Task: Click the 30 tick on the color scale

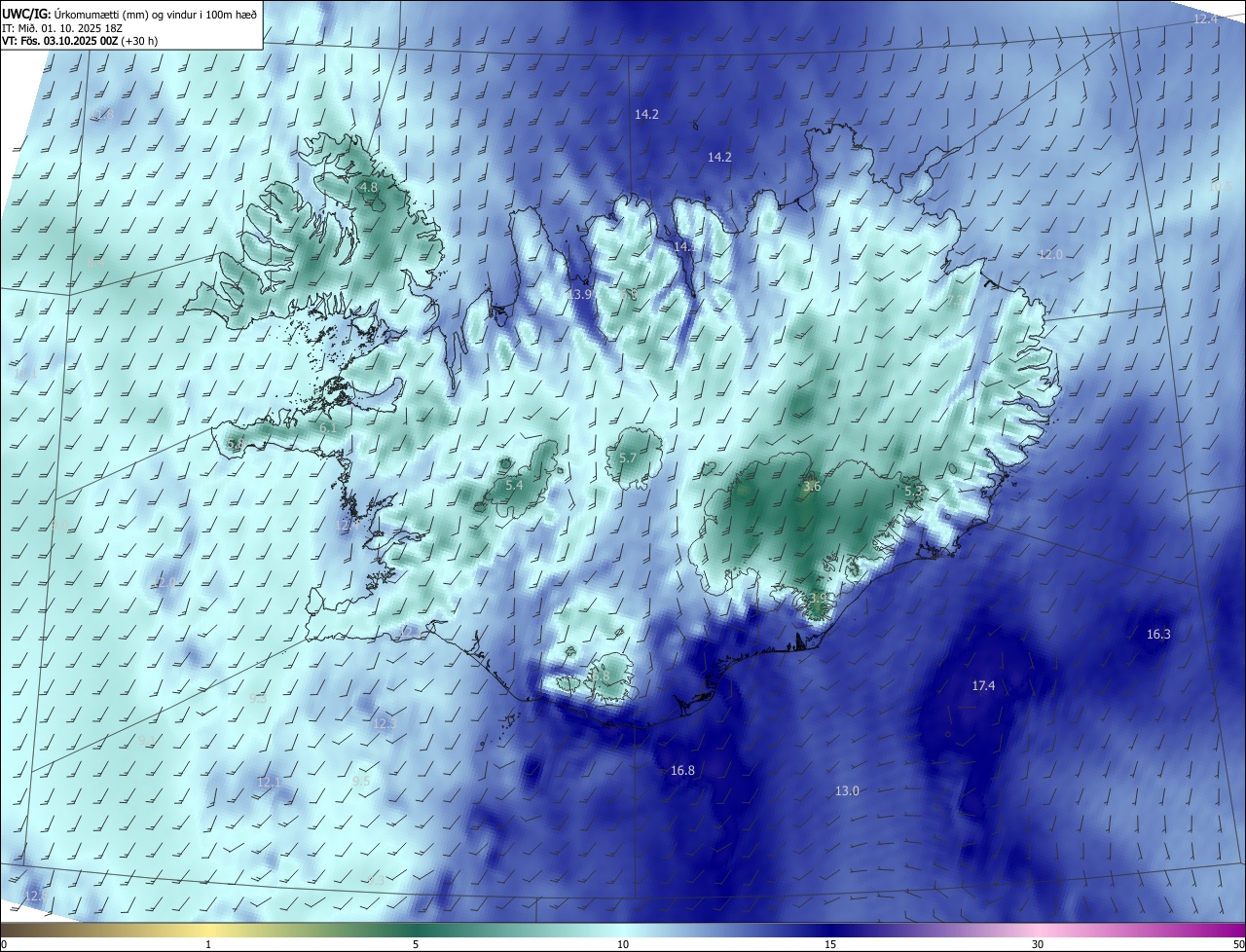Action: click(x=1038, y=944)
